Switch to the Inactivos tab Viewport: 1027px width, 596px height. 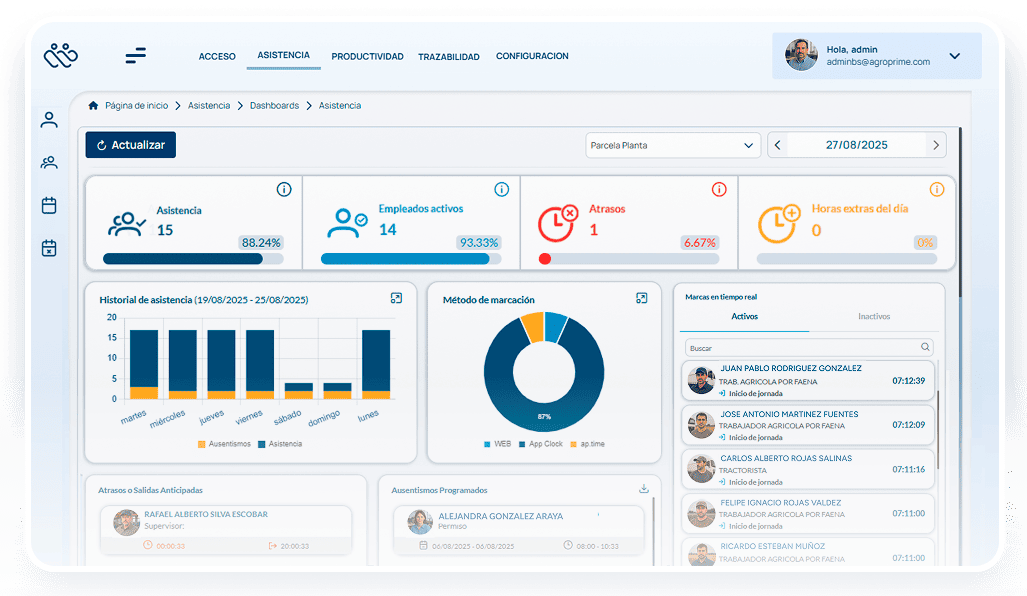click(873, 317)
